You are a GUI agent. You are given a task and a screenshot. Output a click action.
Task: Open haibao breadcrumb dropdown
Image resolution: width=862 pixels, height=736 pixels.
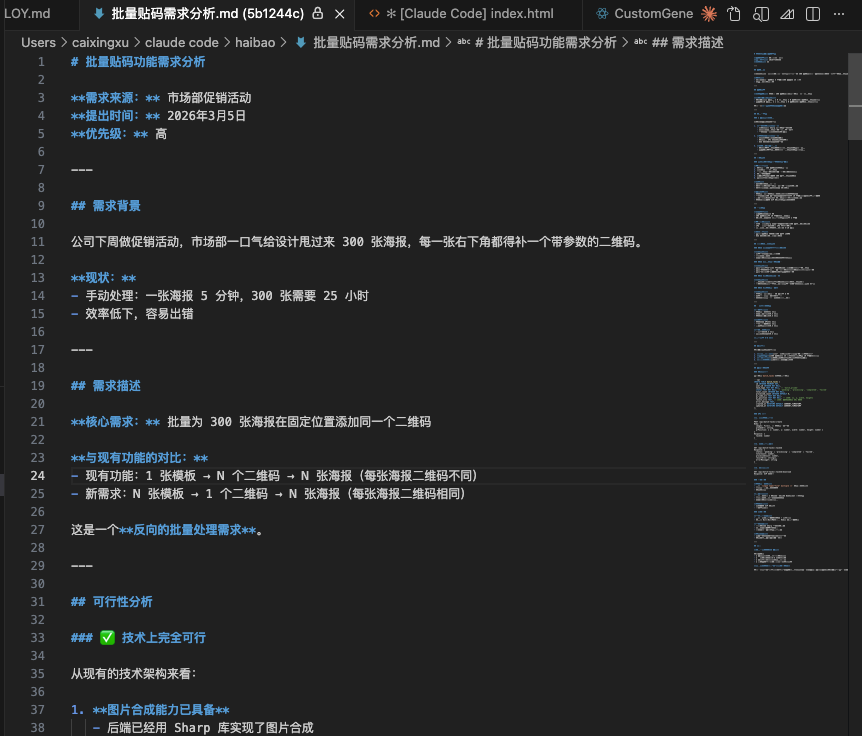pos(255,42)
